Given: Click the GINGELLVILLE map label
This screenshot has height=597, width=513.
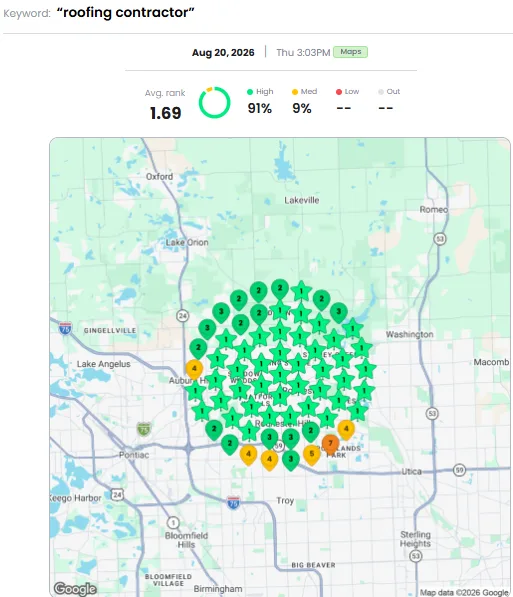Looking at the screenshot, I should (110, 330).
